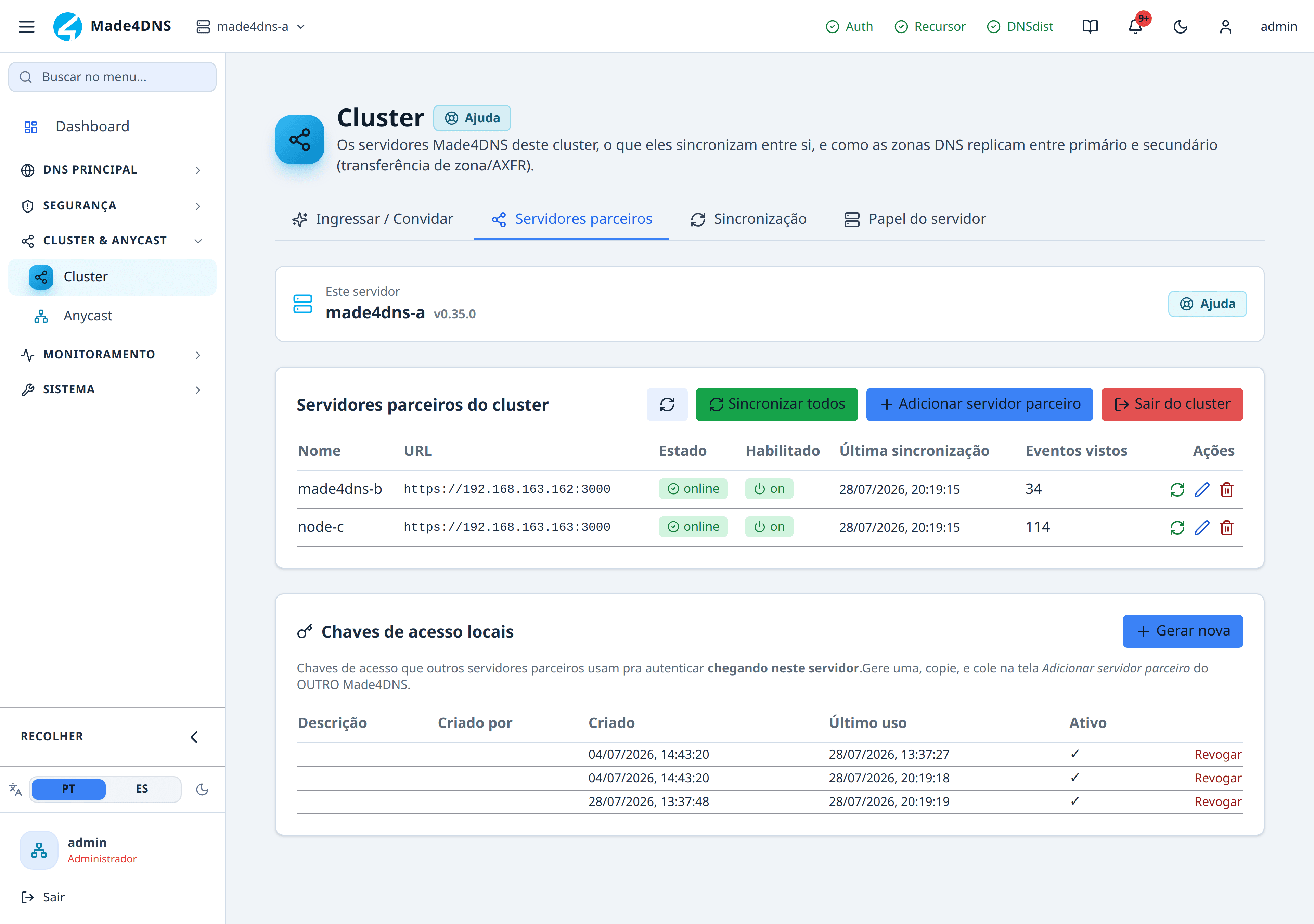Screen dimensions: 1314x924
Task: Collapse the sidebar with Recolher
Action: pyautogui.click(x=112, y=736)
